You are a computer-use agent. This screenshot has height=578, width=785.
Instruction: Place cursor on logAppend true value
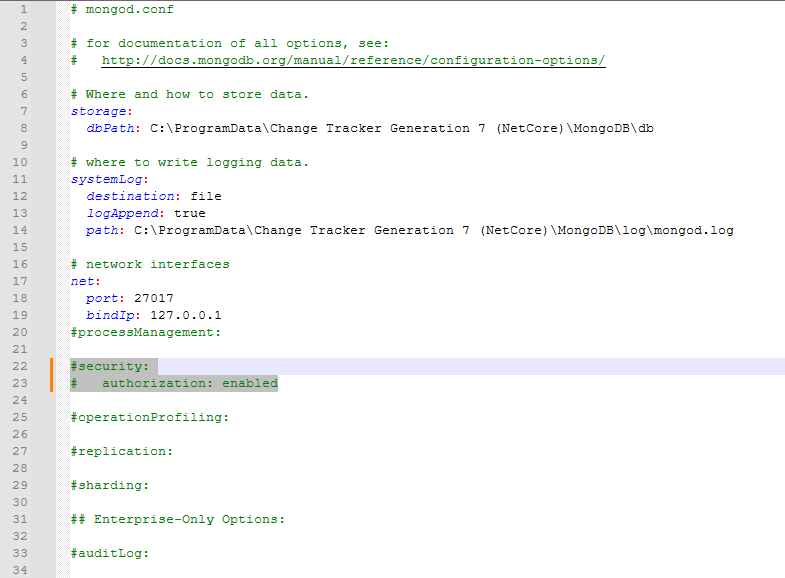tap(190, 213)
